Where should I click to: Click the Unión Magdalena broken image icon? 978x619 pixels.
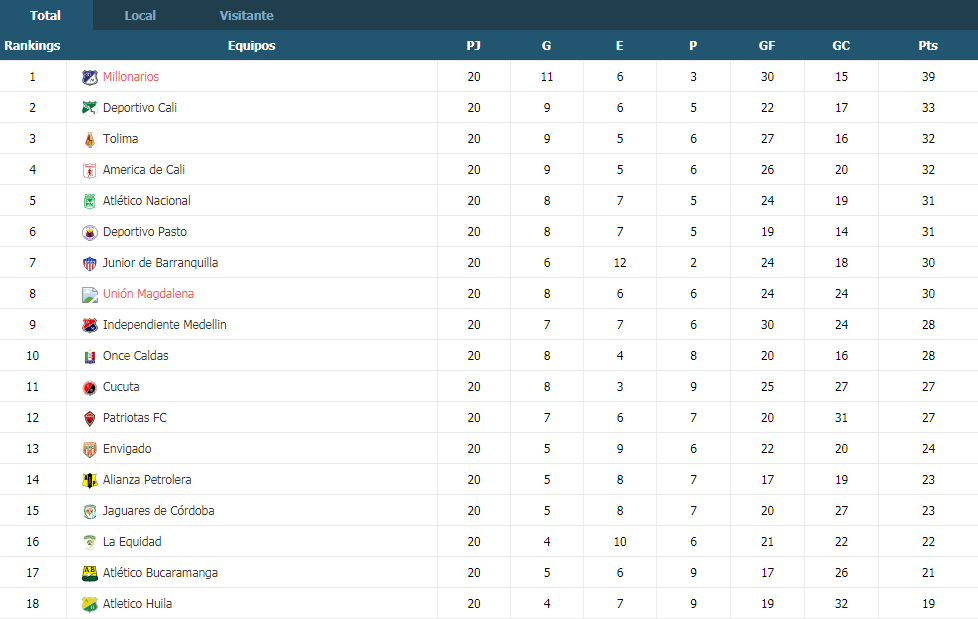90,295
